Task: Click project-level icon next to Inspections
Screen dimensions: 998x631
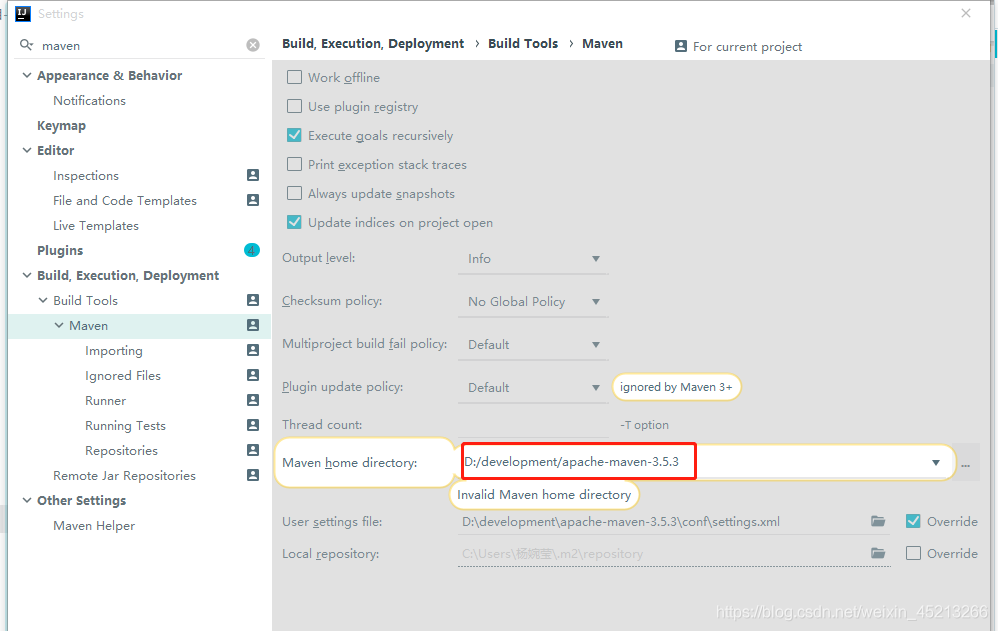Action: tap(253, 175)
